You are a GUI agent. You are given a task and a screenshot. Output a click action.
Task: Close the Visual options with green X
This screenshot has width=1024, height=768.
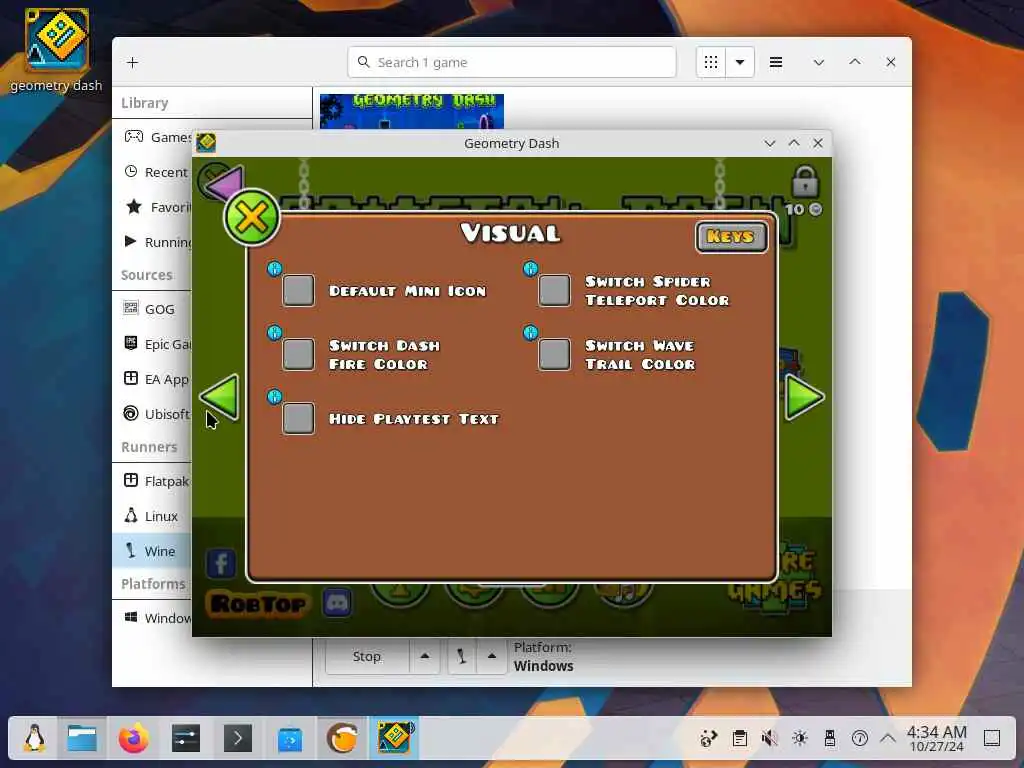[251, 217]
